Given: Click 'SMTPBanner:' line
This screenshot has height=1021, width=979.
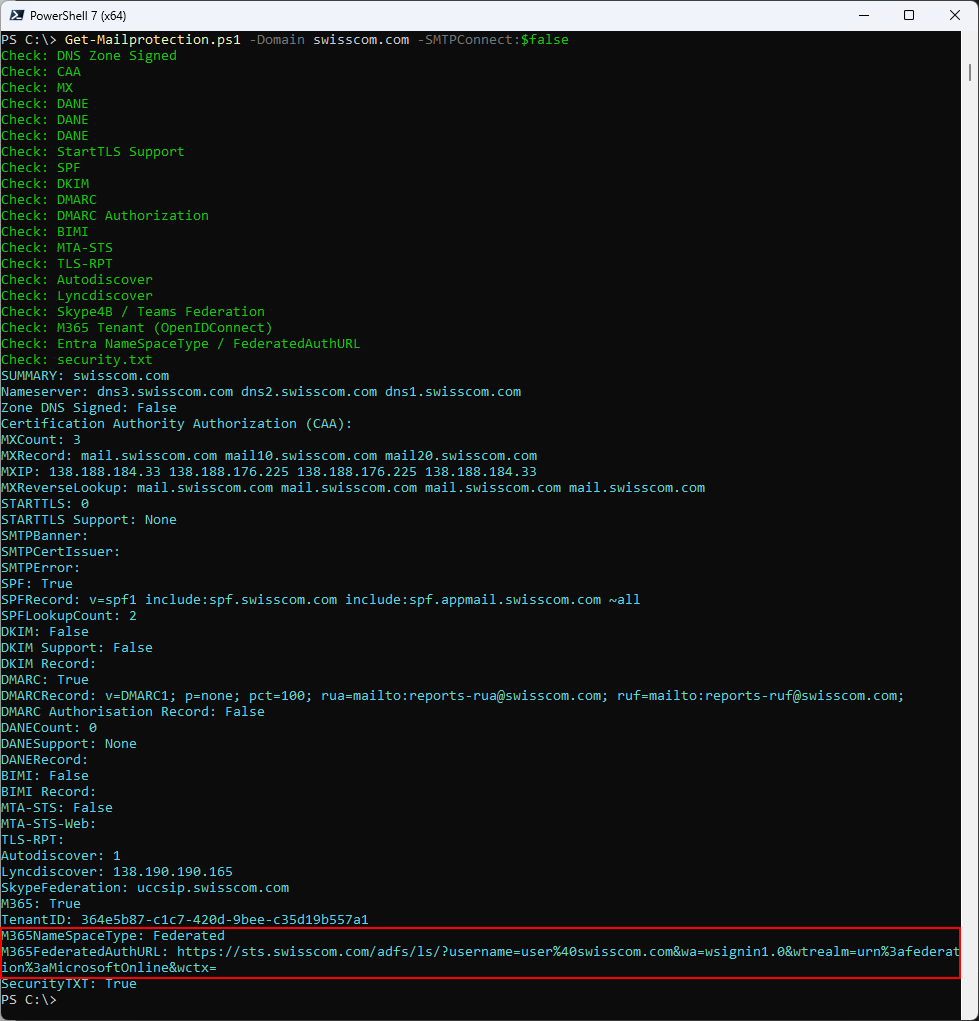Looking at the screenshot, I should click(x=44, y=536).
